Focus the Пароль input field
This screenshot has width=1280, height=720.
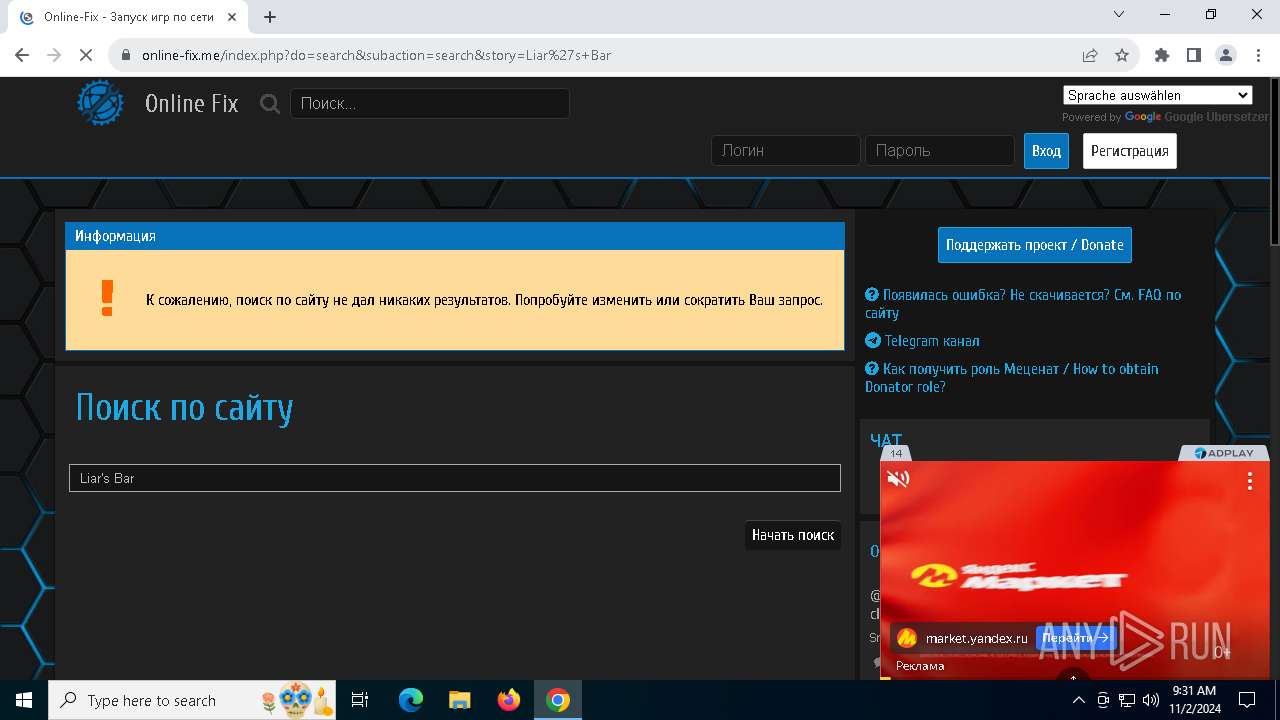[x=939, y=151]
